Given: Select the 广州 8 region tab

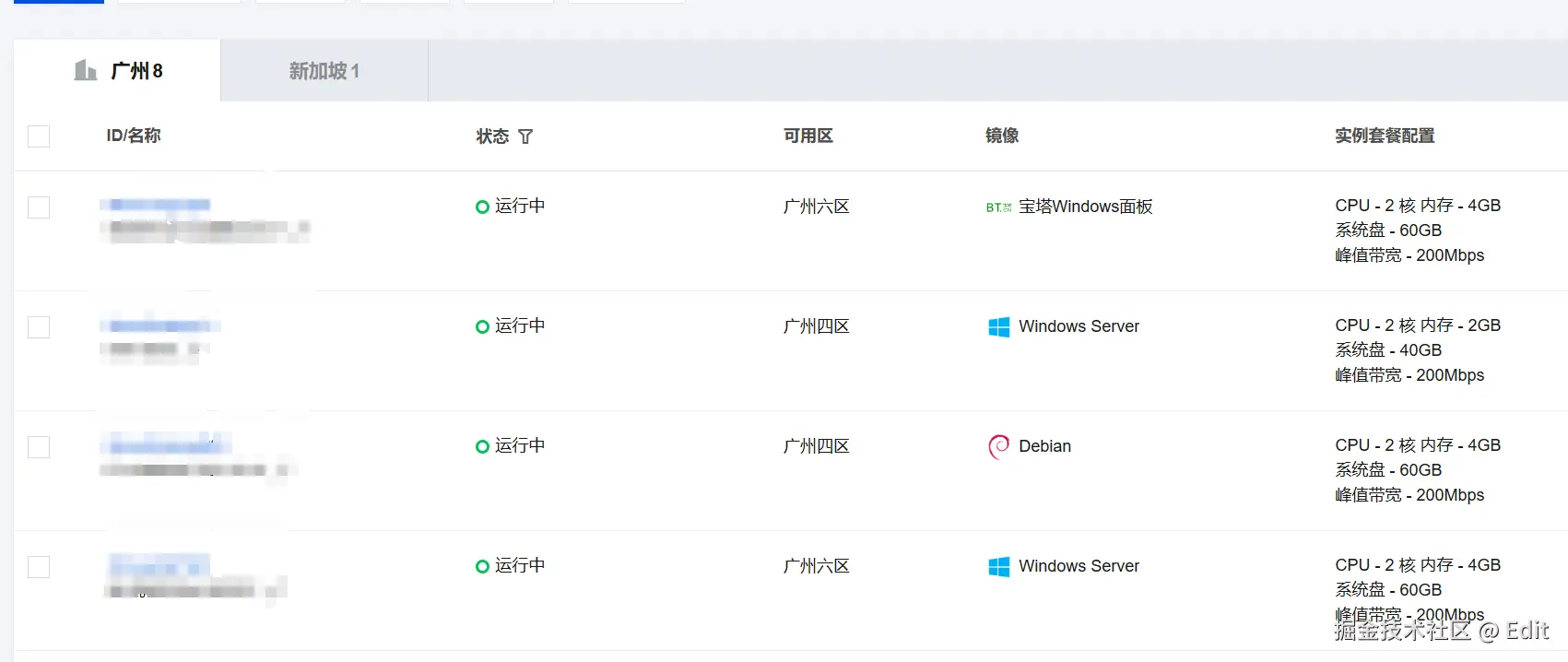Looking at the screenshot, I should pos(136,71).
